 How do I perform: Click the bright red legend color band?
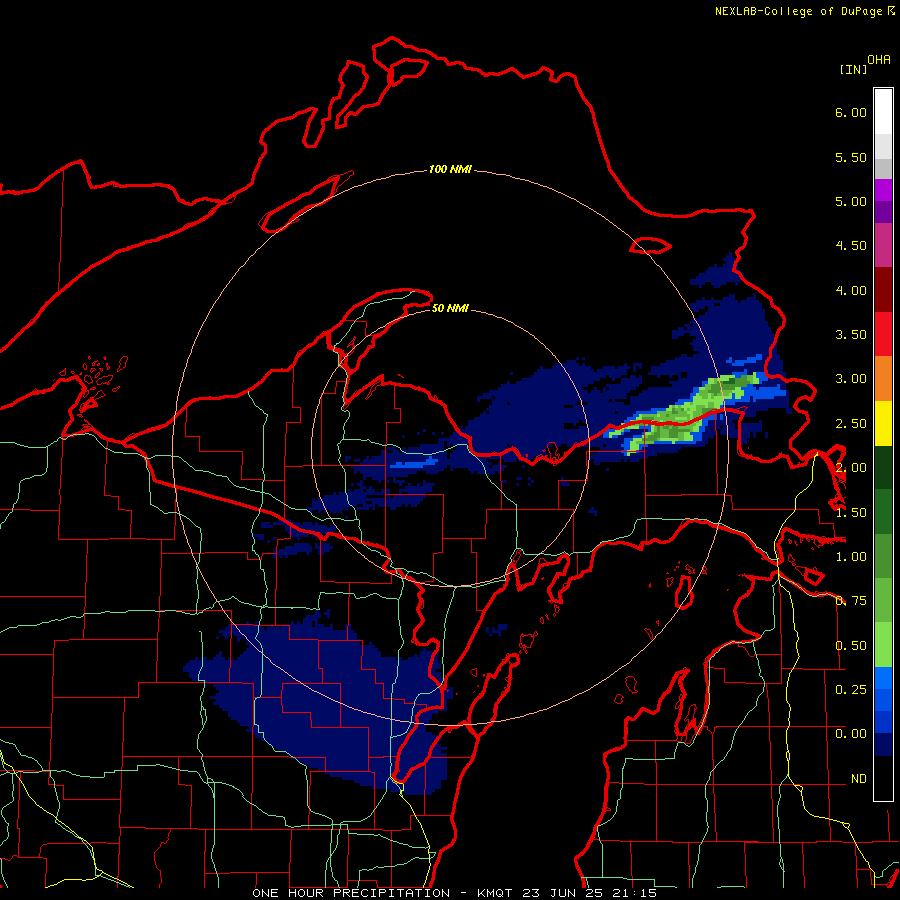click(883, 334)
